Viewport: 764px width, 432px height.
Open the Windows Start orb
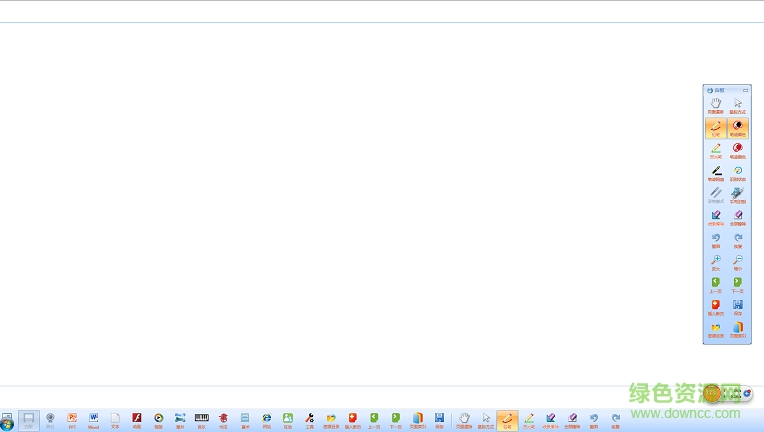click(7, 423)
